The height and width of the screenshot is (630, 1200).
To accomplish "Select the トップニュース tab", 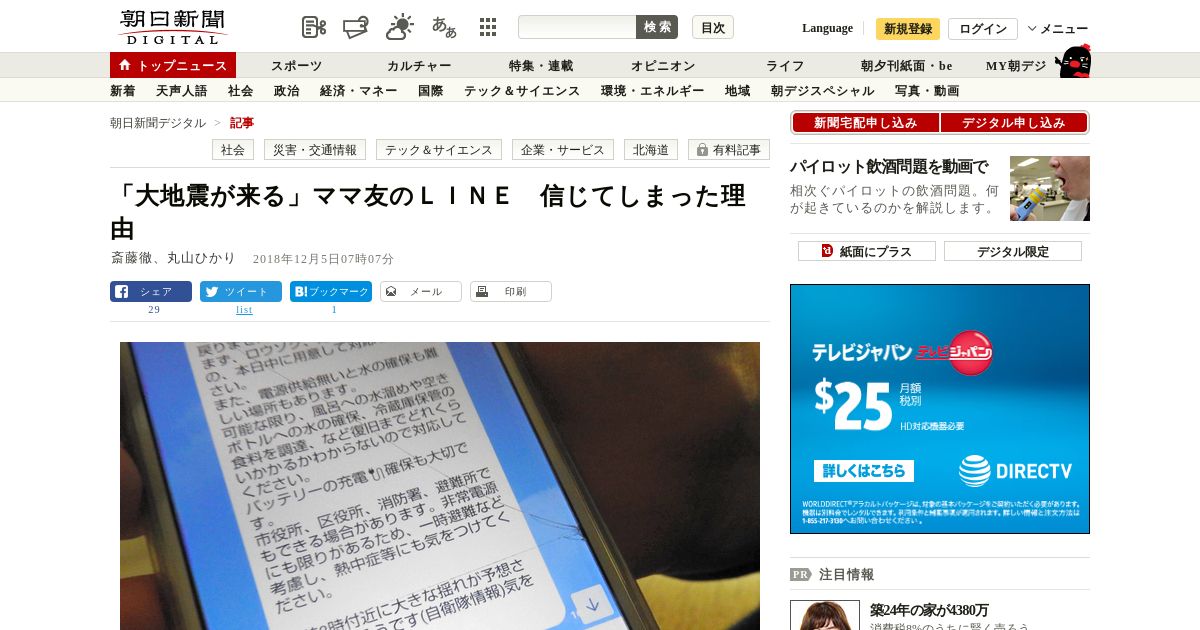I will pos(173,65).
